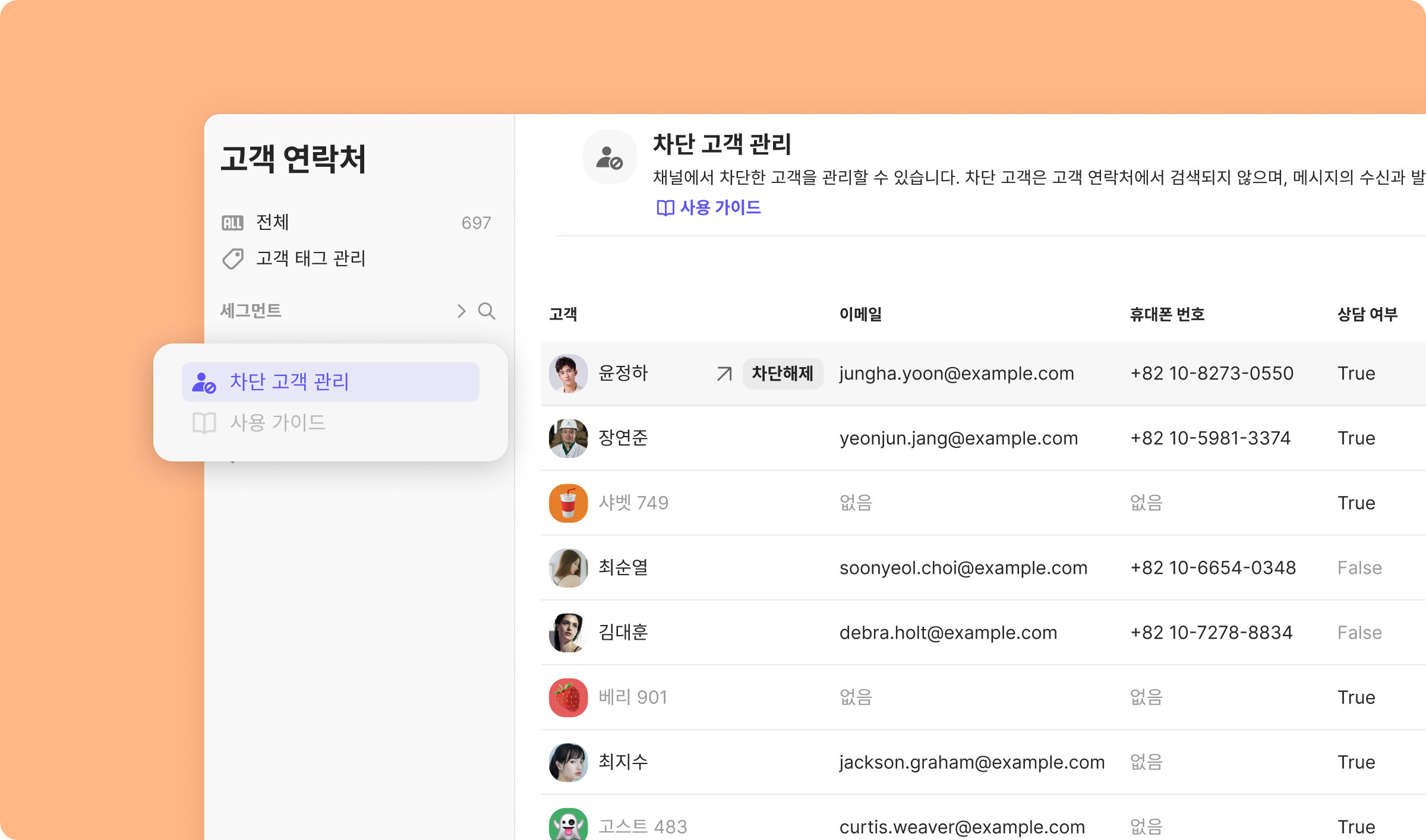Click 고스트 483's ghost avatar
The height and width of the screenshot is (840, 1426).
(568, 825)
